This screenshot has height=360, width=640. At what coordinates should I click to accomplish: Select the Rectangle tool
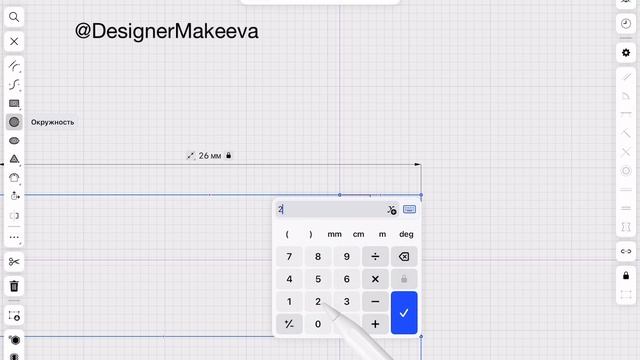14,103
